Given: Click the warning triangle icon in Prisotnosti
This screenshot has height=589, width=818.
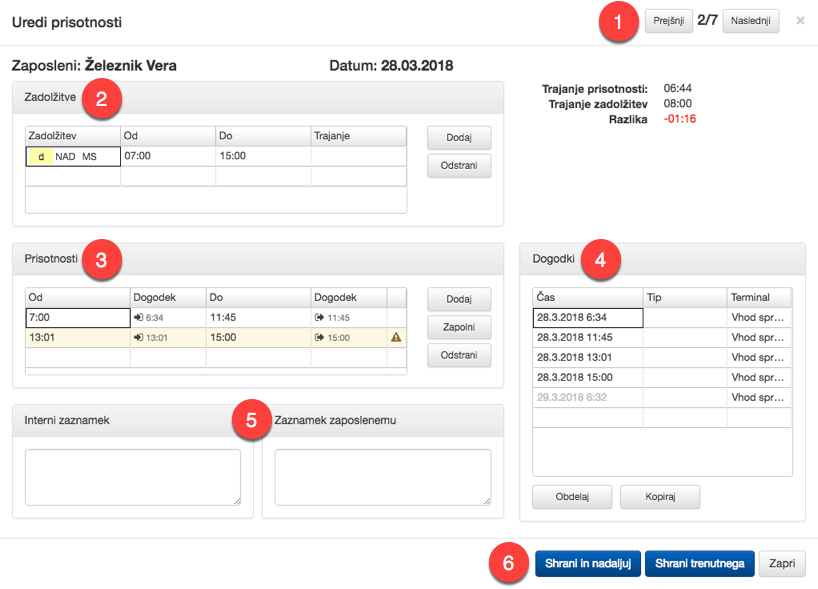Looking at the screenshot, I should [x=396, y=338].
